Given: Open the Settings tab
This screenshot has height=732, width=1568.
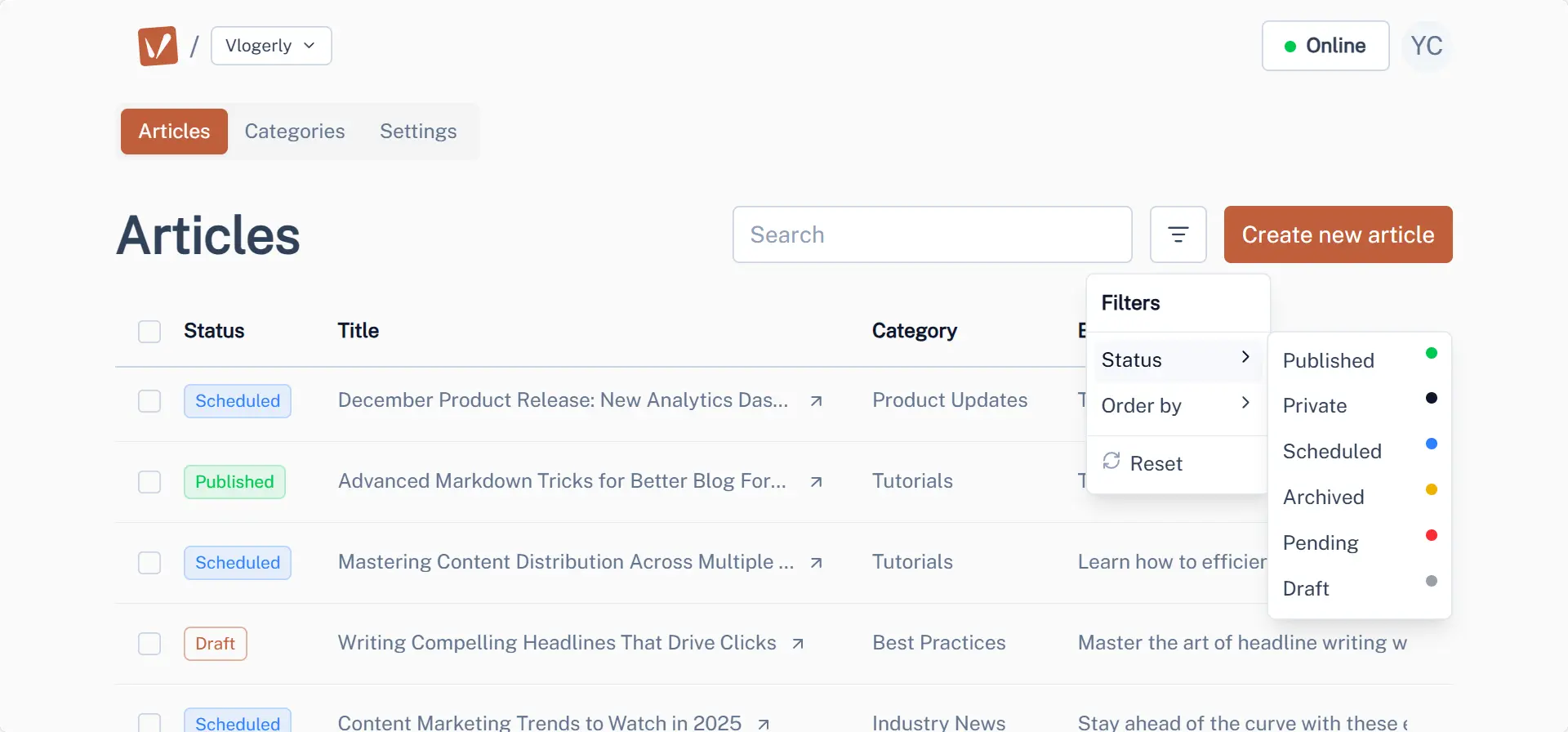Looking at the screenshot, I should point(417,131).
